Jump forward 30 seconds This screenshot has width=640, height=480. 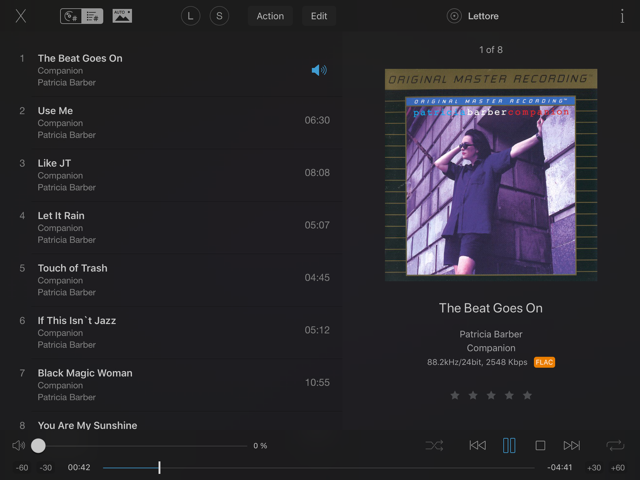pyautogui.click(x=594, y=468)
